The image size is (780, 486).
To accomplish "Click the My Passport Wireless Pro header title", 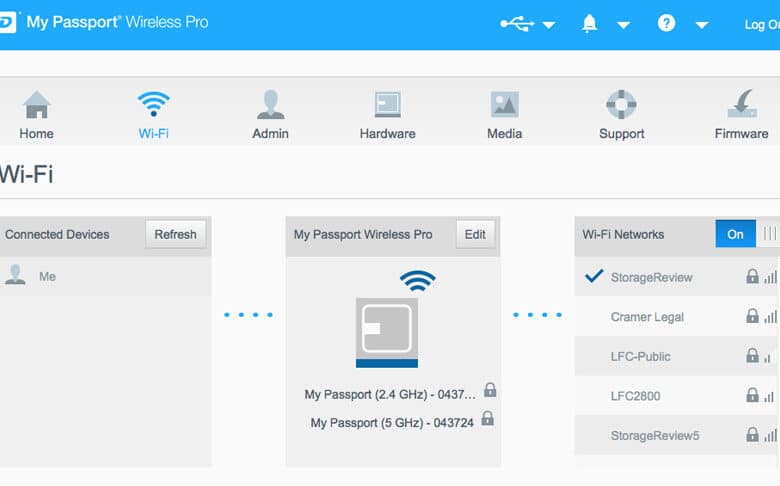I will click(x=363, y=234).
